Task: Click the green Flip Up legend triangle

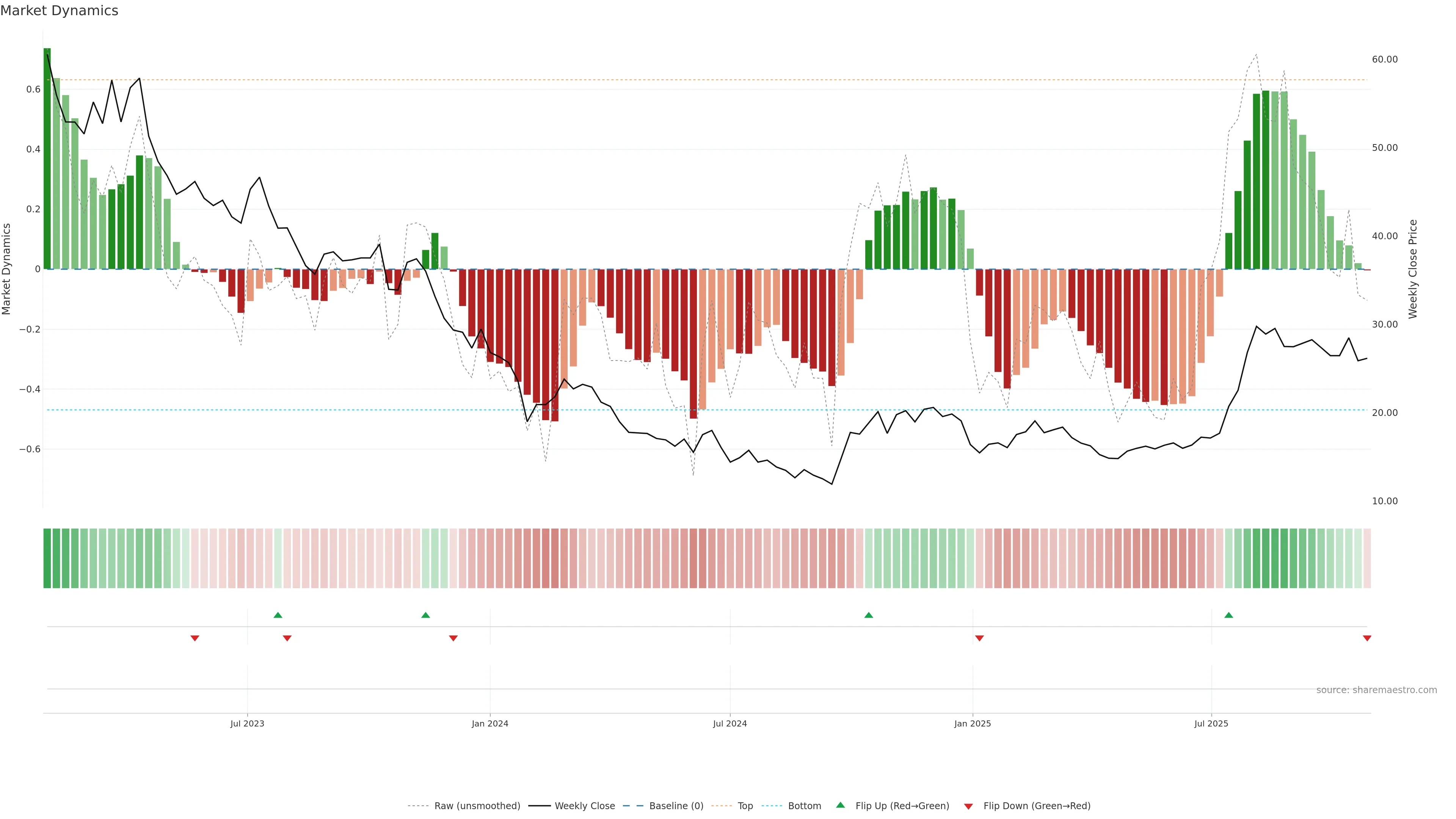Action: click(x=841, y=805)
